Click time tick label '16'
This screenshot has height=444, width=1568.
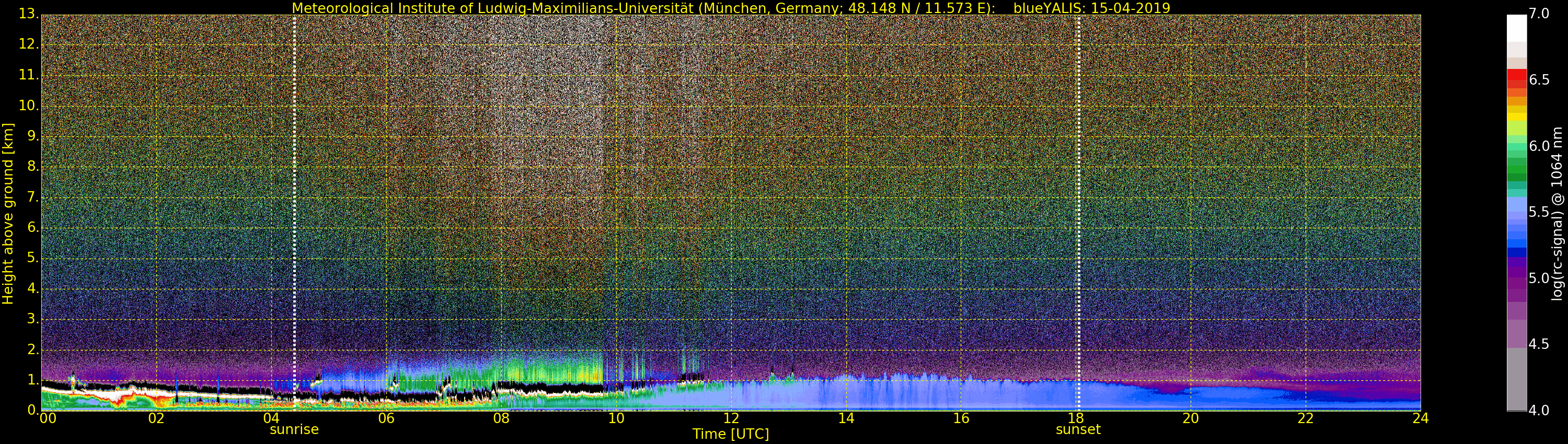coord(961,418)
